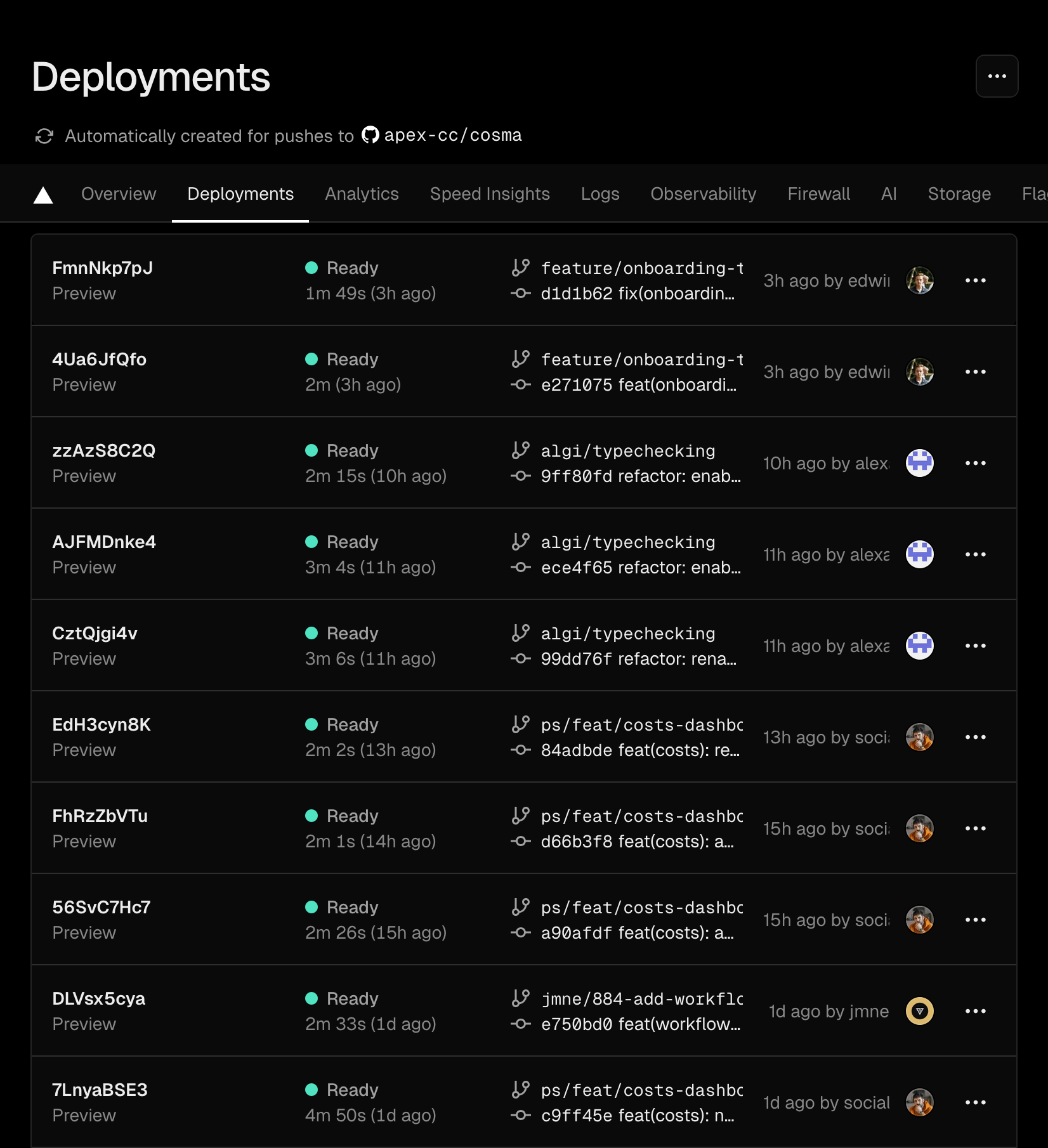Click author avatar on FmnNkp7pJ row
Image resolution: width=1048 pixels, height=1148 pixels.
919,280
